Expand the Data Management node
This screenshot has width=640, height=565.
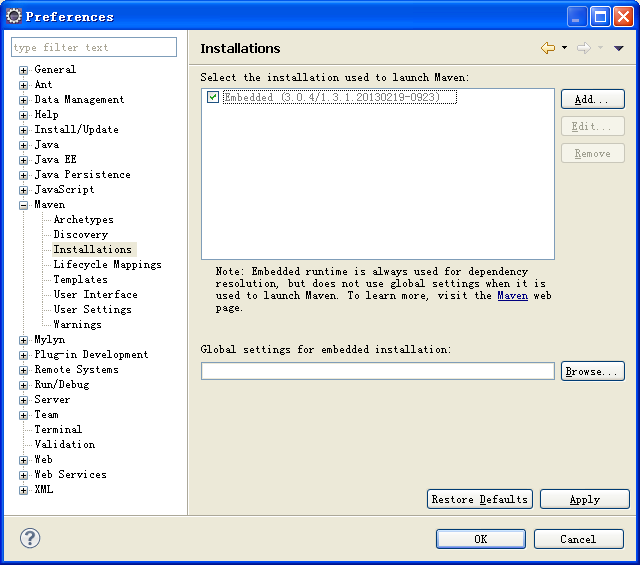23,100
